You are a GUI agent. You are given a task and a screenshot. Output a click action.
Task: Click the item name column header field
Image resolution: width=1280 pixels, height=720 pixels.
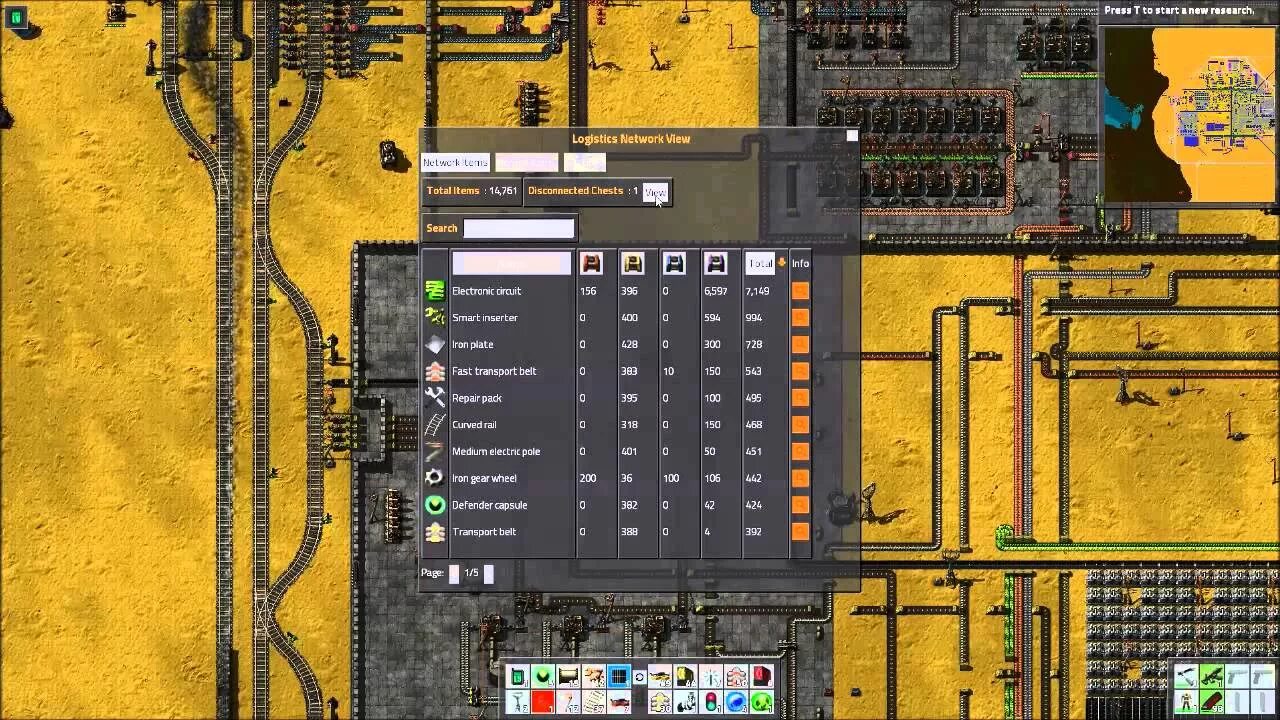click(511, 263)
